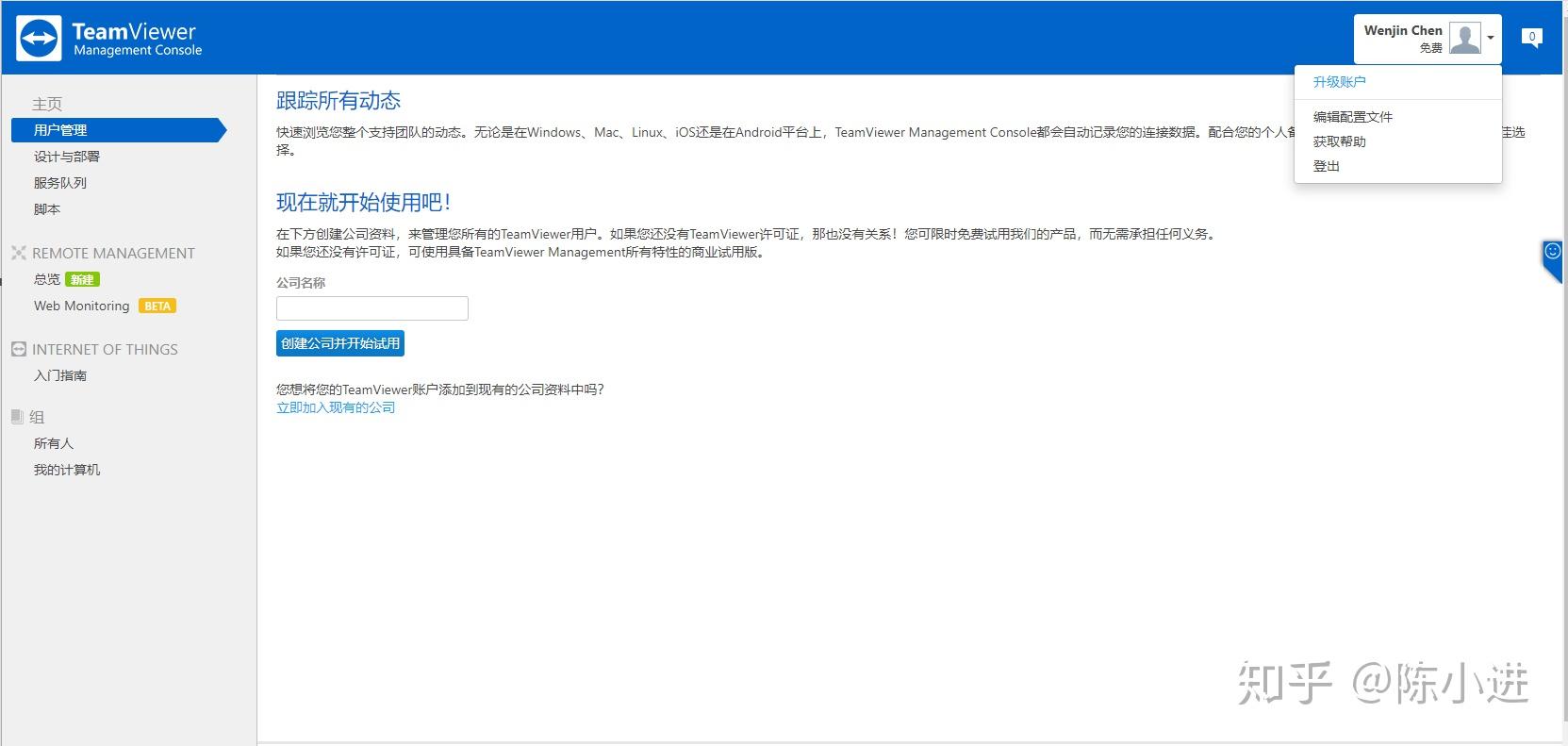Click 登出 to sign out
The image size is (1568, 746).
coord(1326,166)
